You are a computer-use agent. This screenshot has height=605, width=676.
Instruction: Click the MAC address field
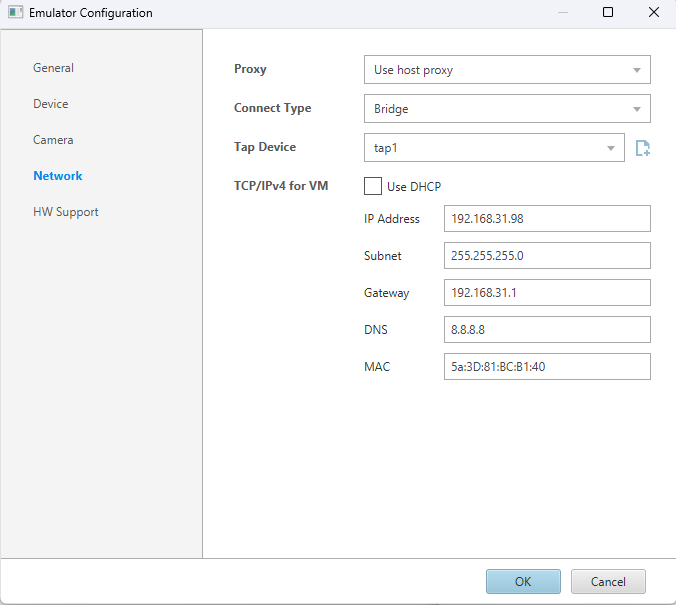point(546,367)
